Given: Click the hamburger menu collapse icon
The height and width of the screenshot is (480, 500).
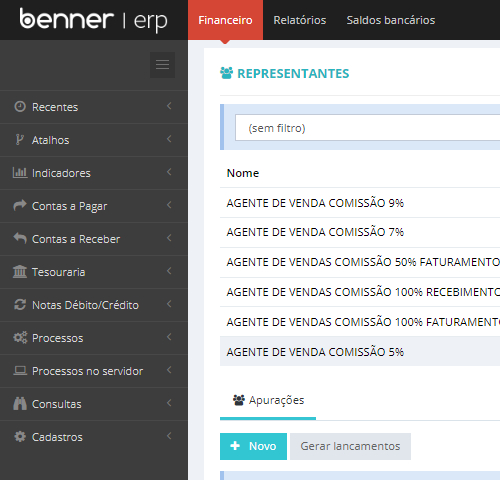Looking at the screenshot, I should [162, 65].
